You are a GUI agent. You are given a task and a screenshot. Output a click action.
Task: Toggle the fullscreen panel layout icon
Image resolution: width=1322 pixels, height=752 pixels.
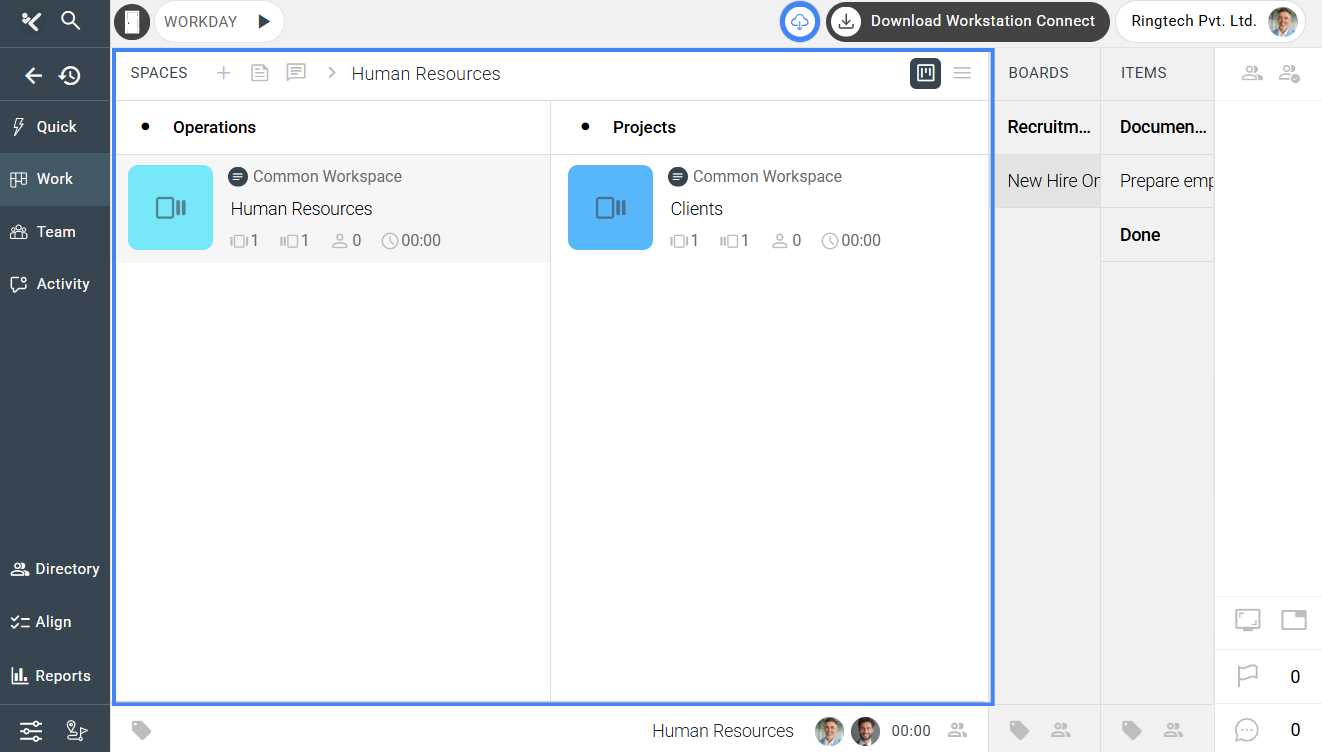(x=1247, y=620)
